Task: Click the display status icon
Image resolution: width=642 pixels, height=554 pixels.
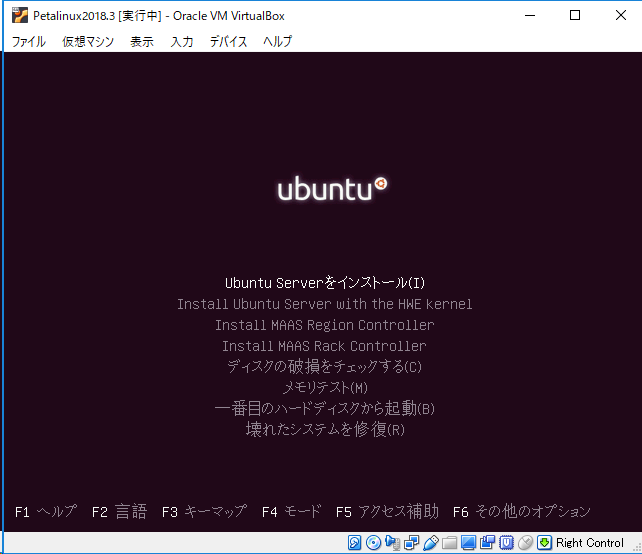Action: tap(469, 543)
